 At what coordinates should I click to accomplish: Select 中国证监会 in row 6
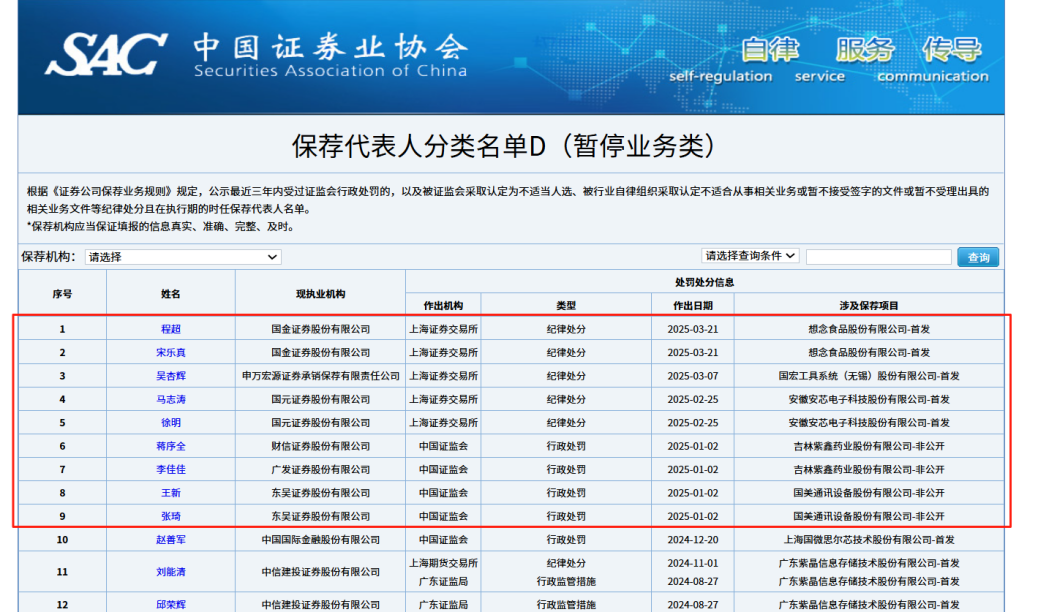(444, 446)
